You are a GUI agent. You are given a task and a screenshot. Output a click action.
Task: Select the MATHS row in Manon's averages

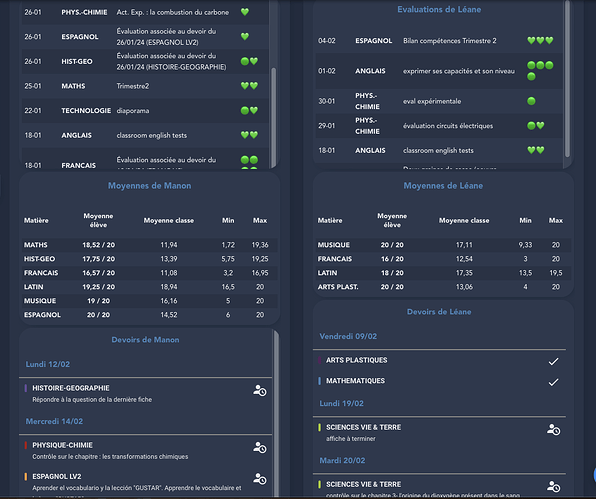[149, 245]
